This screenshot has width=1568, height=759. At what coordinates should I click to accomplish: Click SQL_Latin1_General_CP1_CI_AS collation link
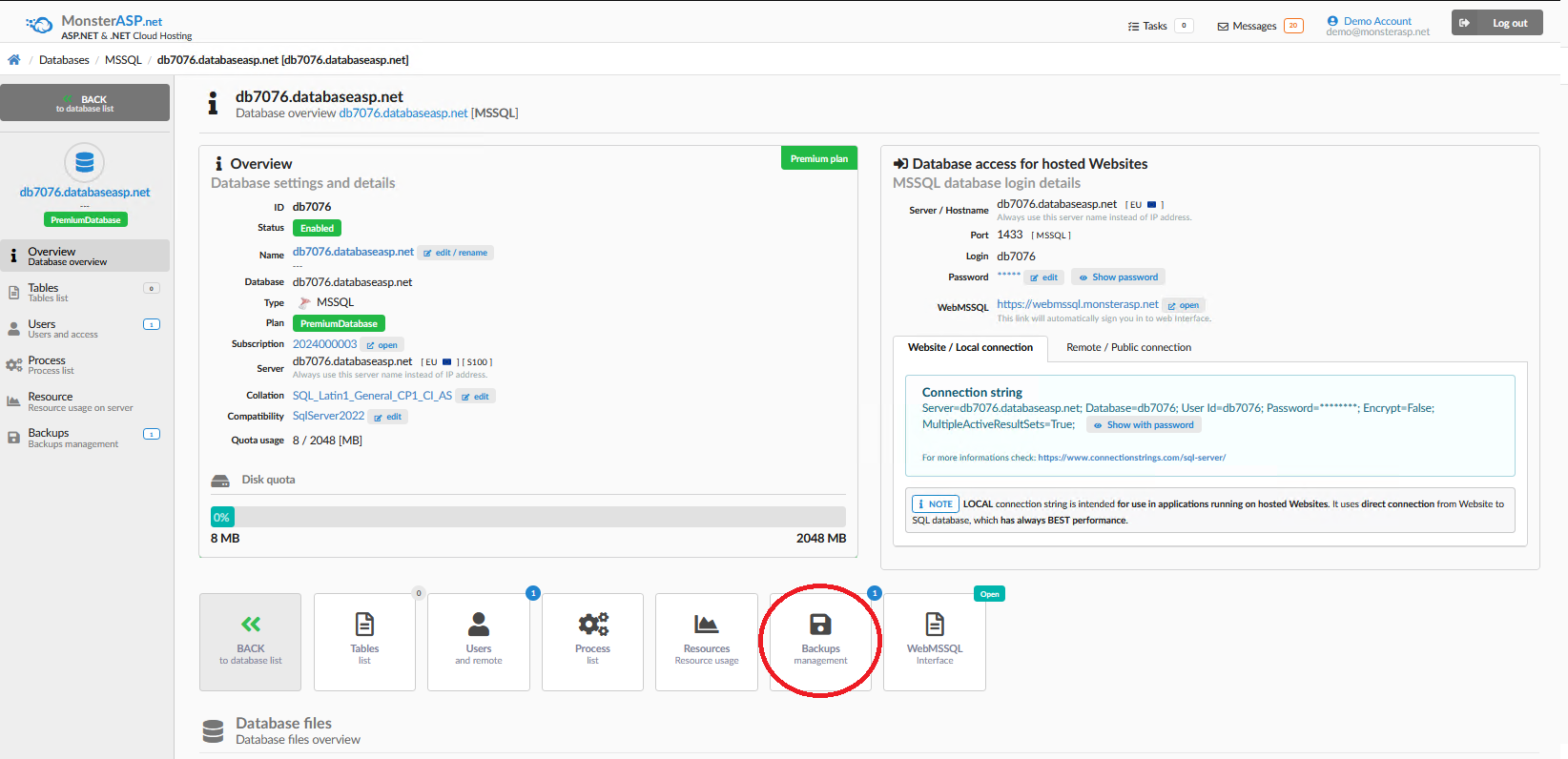point(372,396)
